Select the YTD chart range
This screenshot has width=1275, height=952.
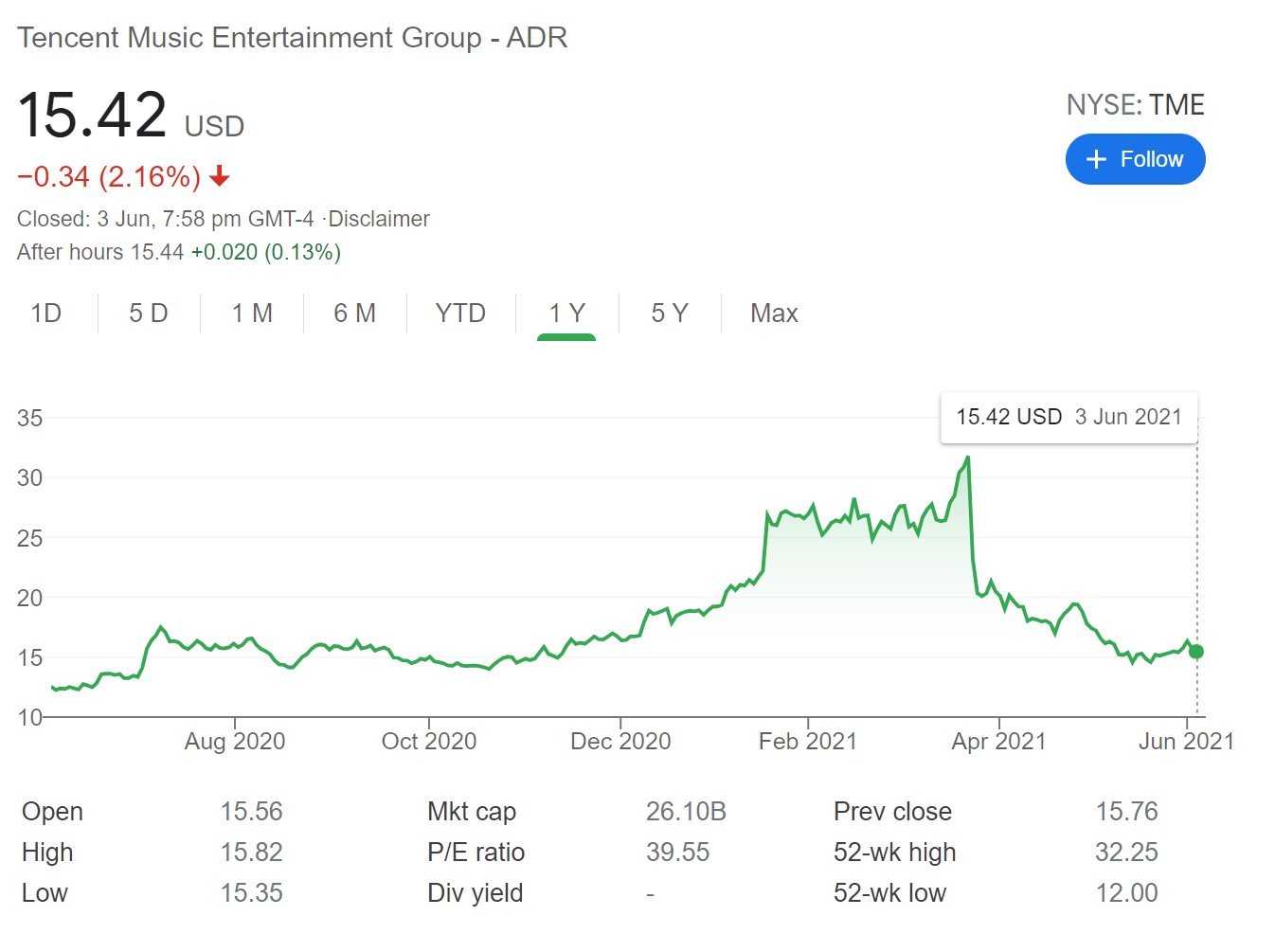460,313
